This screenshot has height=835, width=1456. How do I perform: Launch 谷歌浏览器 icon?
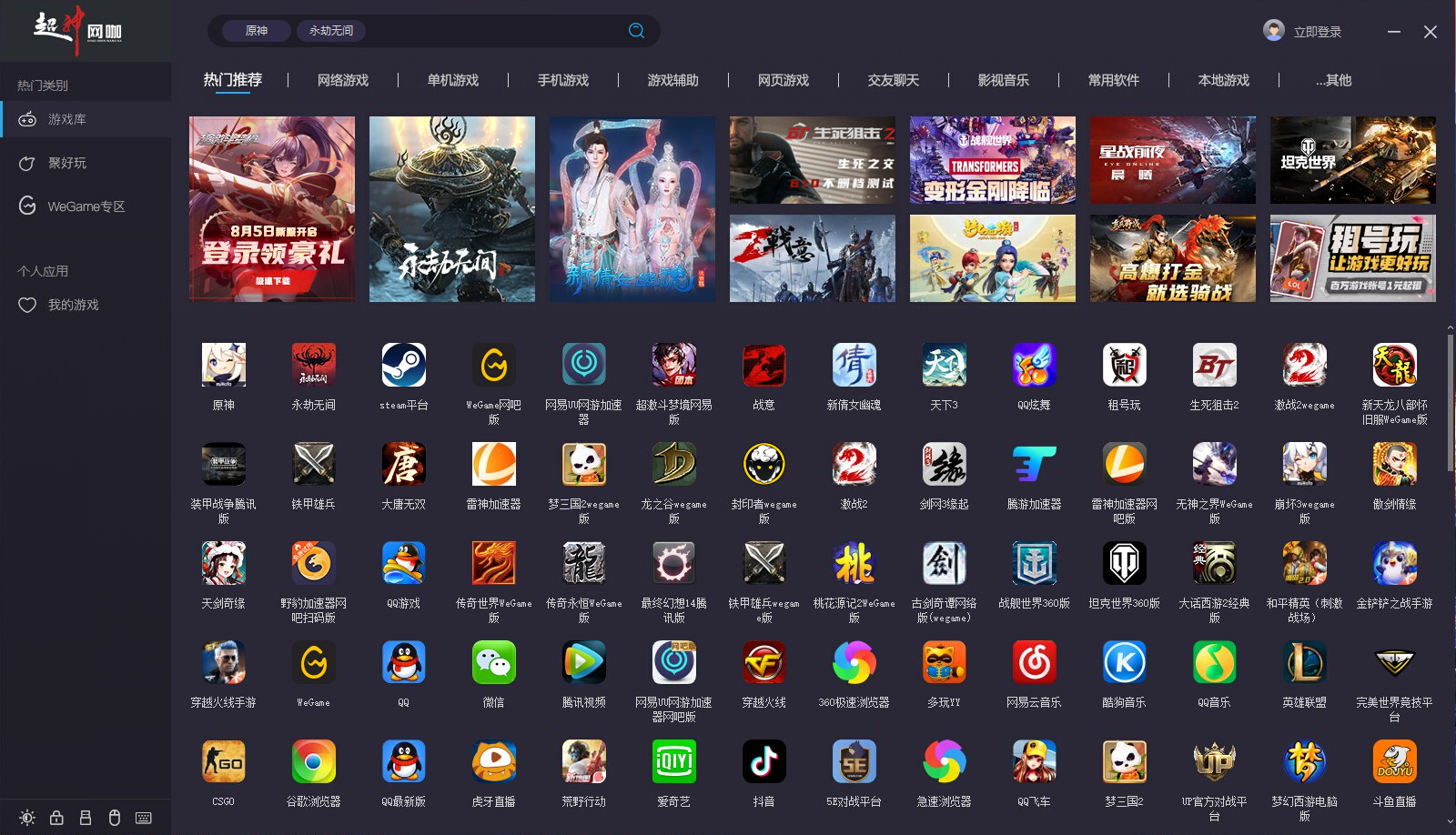click(x=314, y=761)
